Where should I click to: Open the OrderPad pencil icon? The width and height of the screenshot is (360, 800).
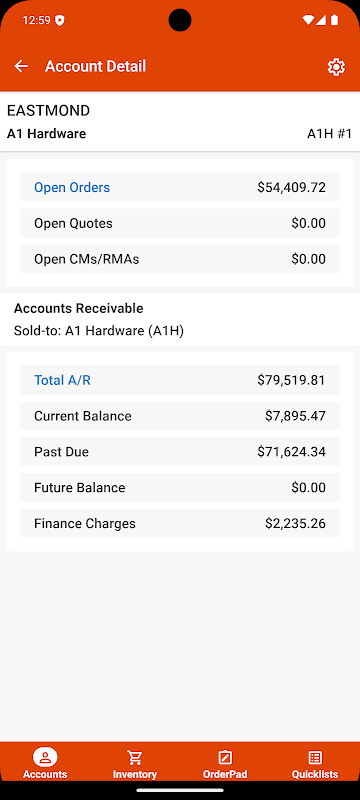click(x=225, y=757)
